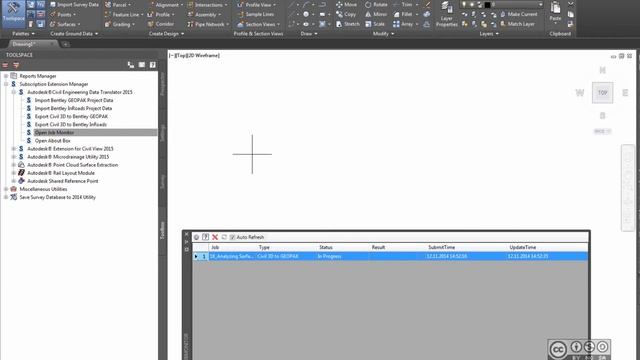Click Import Survey Data

tap(74, 4)
